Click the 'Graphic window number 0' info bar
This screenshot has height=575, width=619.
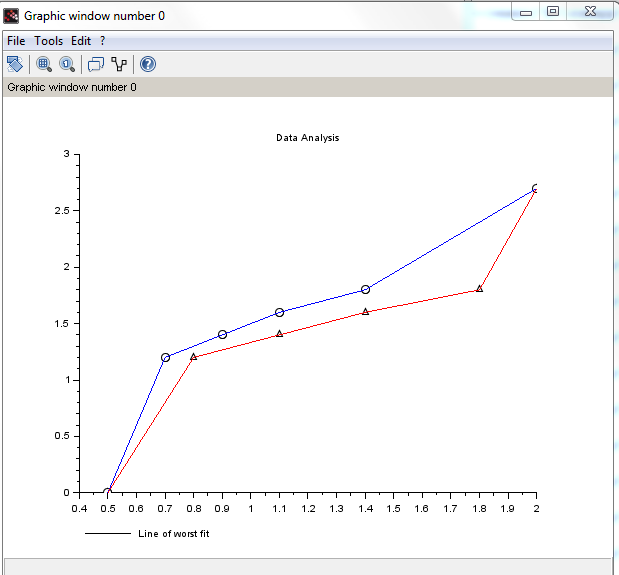[x=308, y=87]
